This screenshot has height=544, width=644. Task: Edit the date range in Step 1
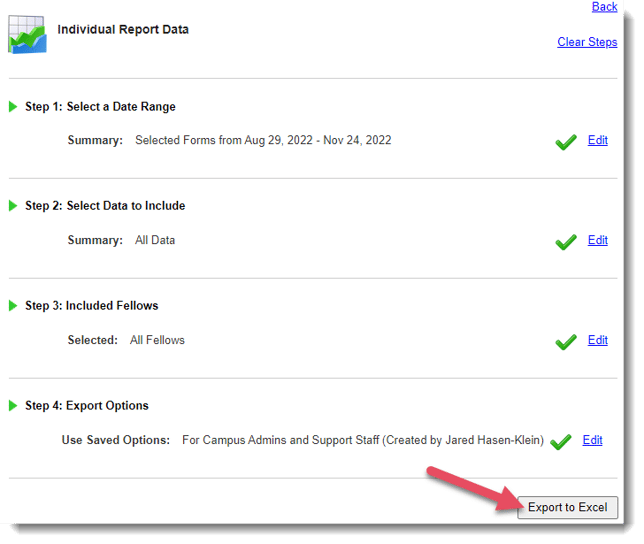pos(597,140)
